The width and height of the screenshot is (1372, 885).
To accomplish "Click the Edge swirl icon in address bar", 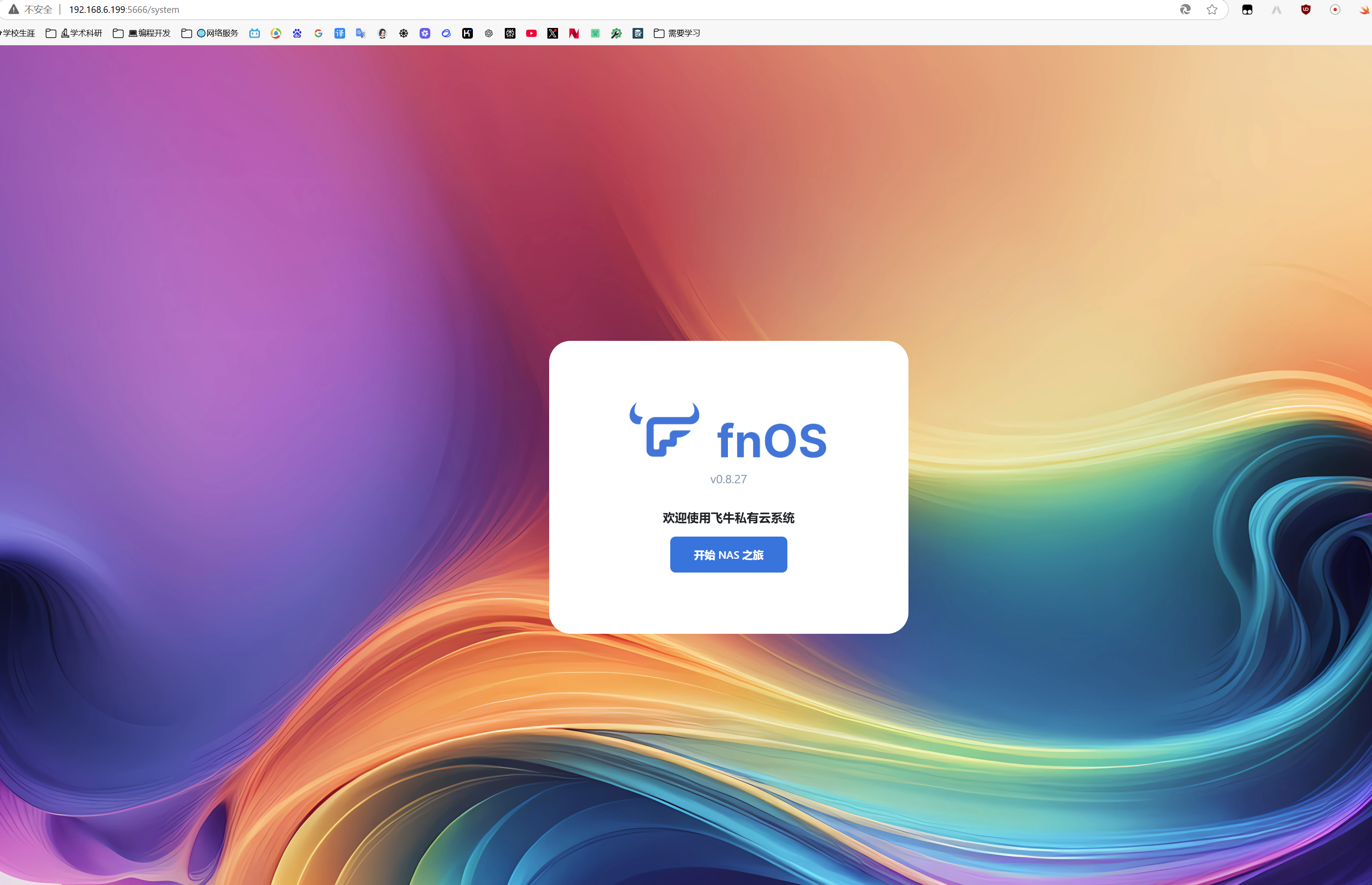I will (x=1185, y=10).
